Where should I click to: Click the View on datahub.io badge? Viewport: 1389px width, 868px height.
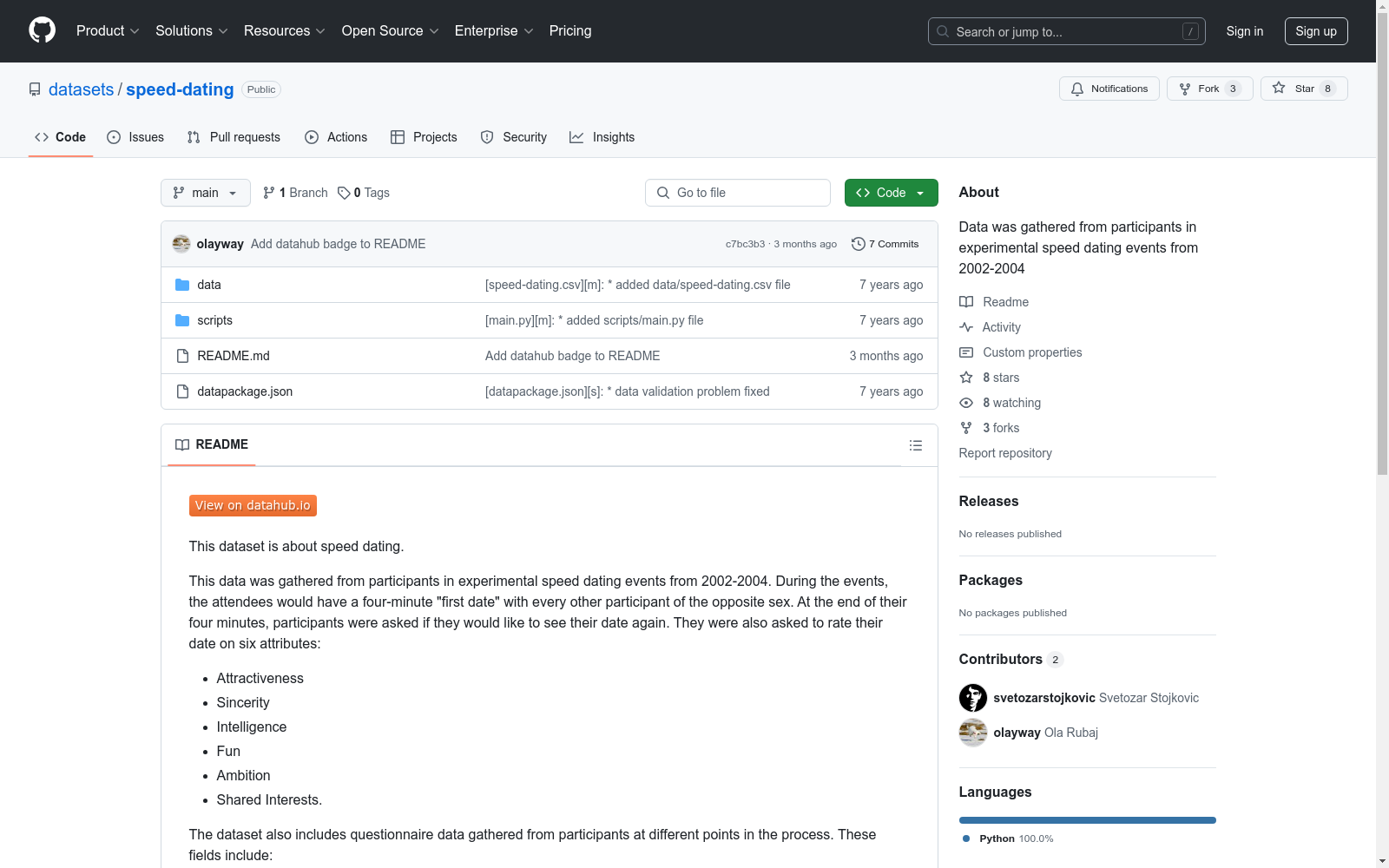pos(253,505)
